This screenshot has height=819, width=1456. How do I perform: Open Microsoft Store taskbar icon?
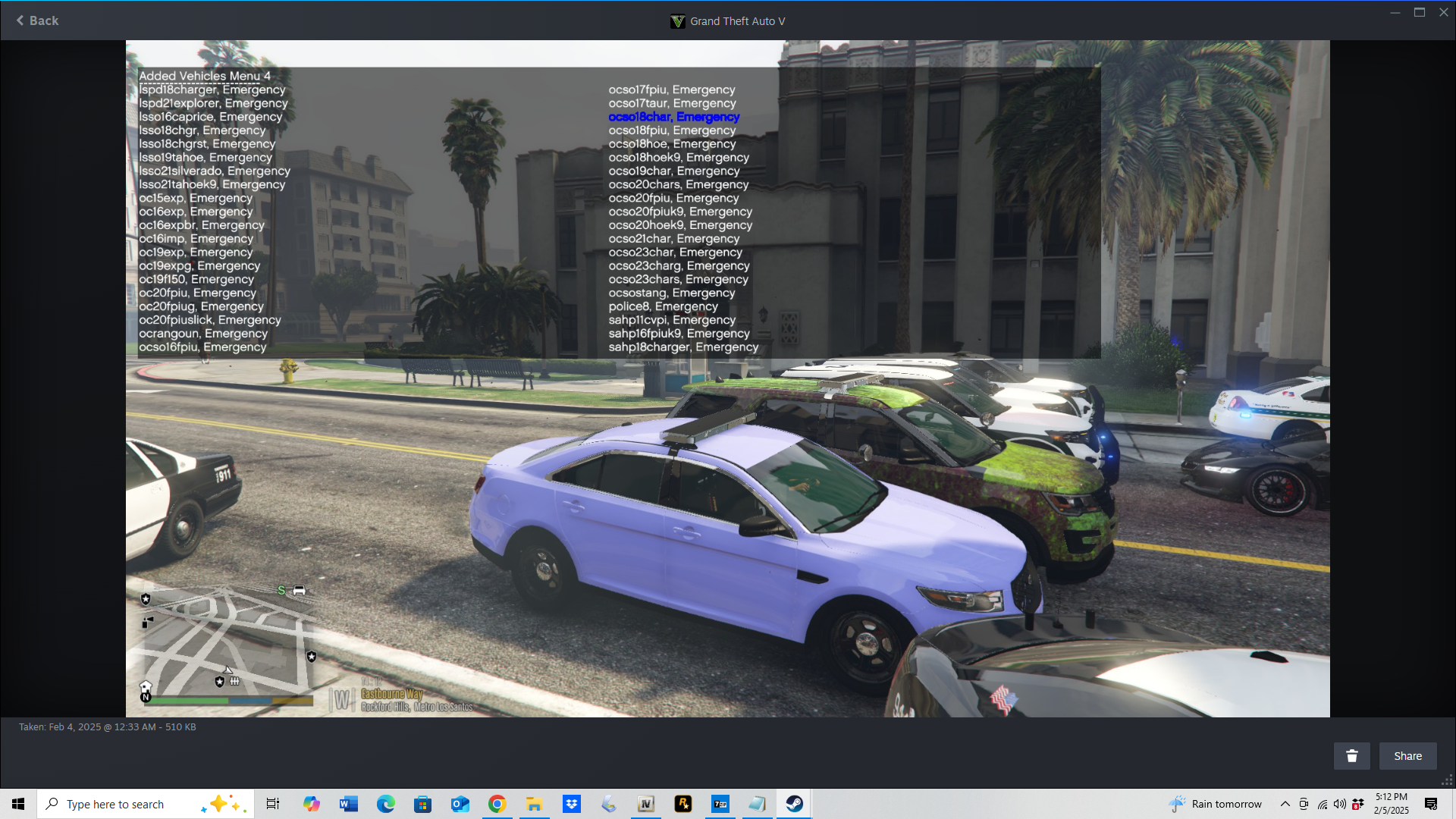click(x=422, y=804)
